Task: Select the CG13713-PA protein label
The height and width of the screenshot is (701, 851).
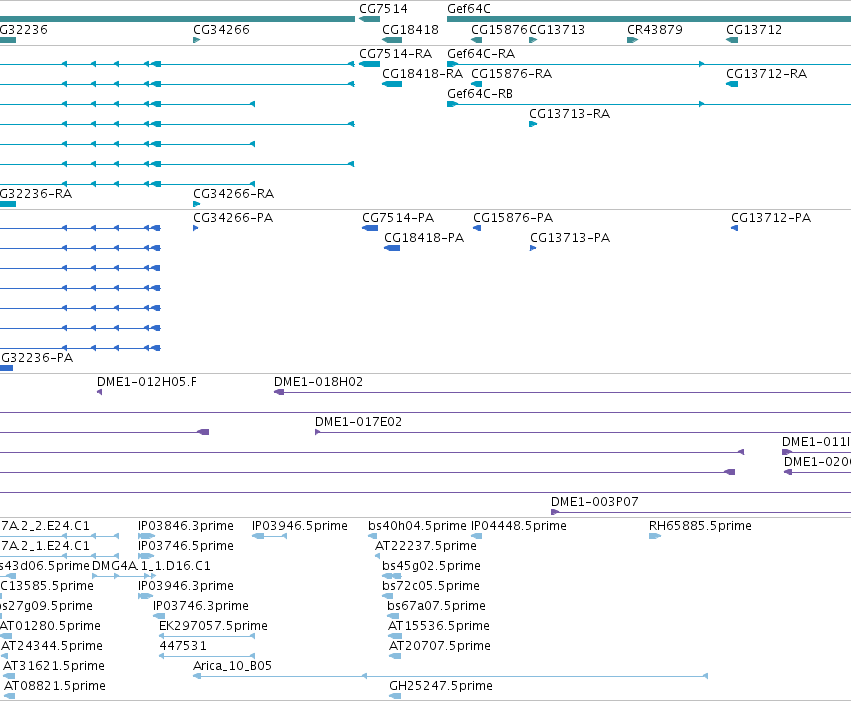Action: point(570,238)
